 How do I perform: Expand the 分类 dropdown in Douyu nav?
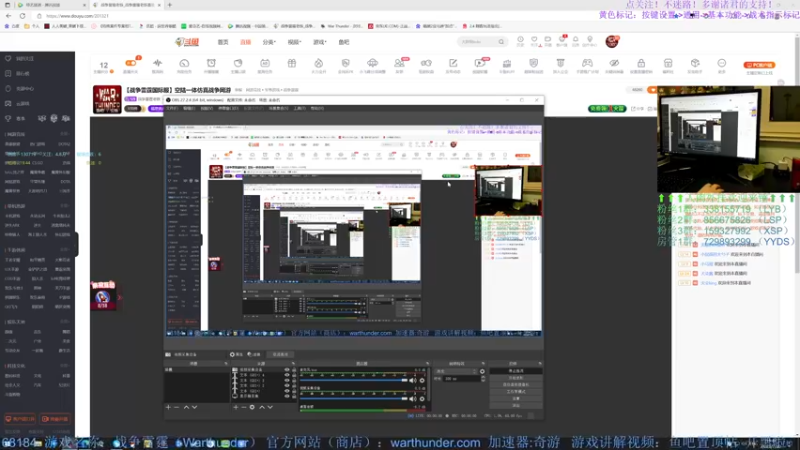(269, 42)
